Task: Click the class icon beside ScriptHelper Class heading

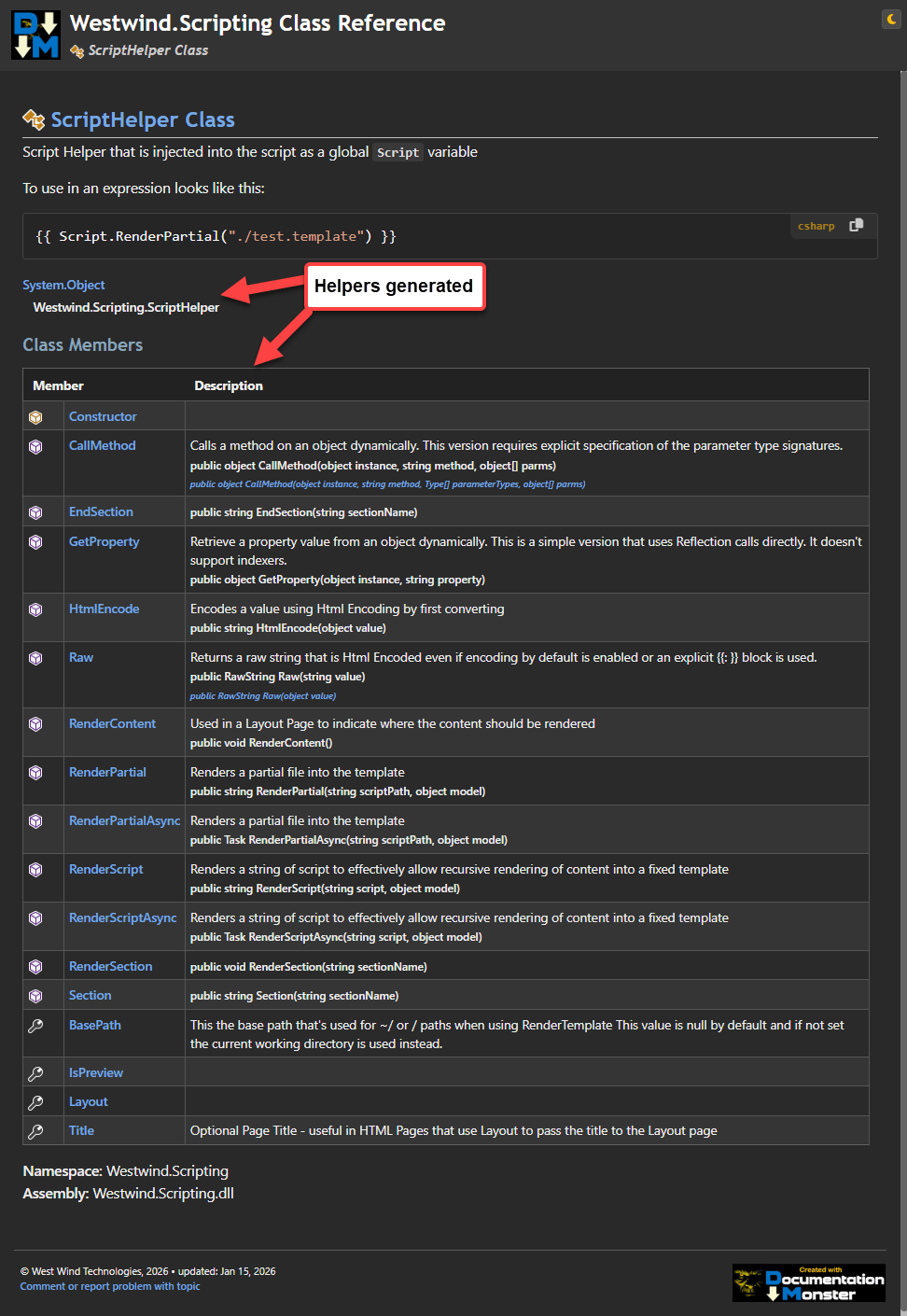Action: click(x=34, y=119)
